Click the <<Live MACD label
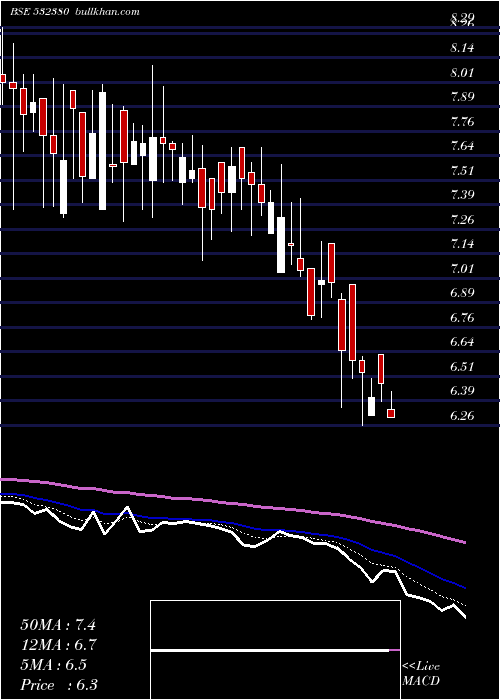This screenshot has width=500, height=700. (x=421, y=674)
